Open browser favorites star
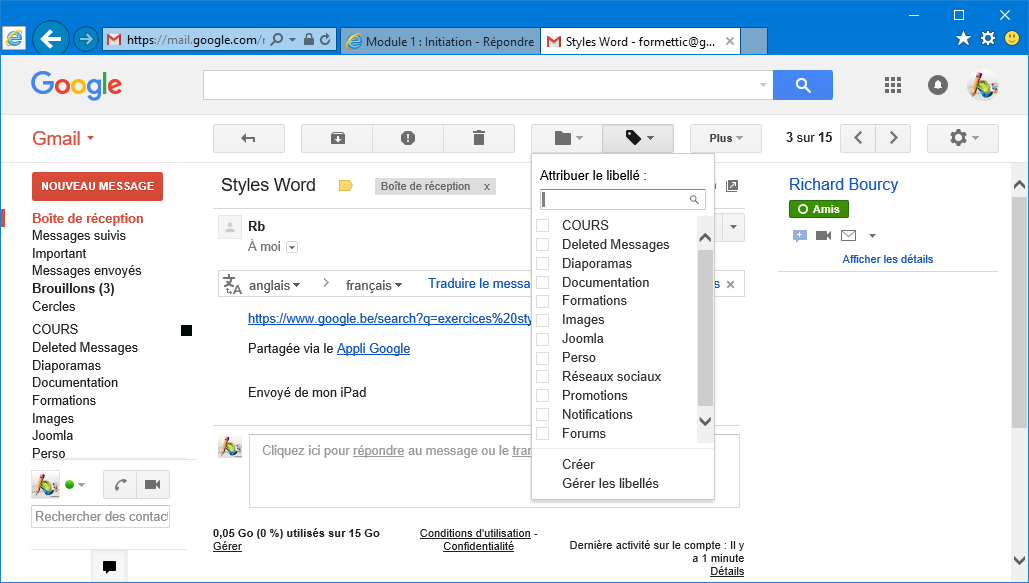Image resolution: width=1029 pixels, height=583 pixels. pyautogui.click(x=963, y=39)
